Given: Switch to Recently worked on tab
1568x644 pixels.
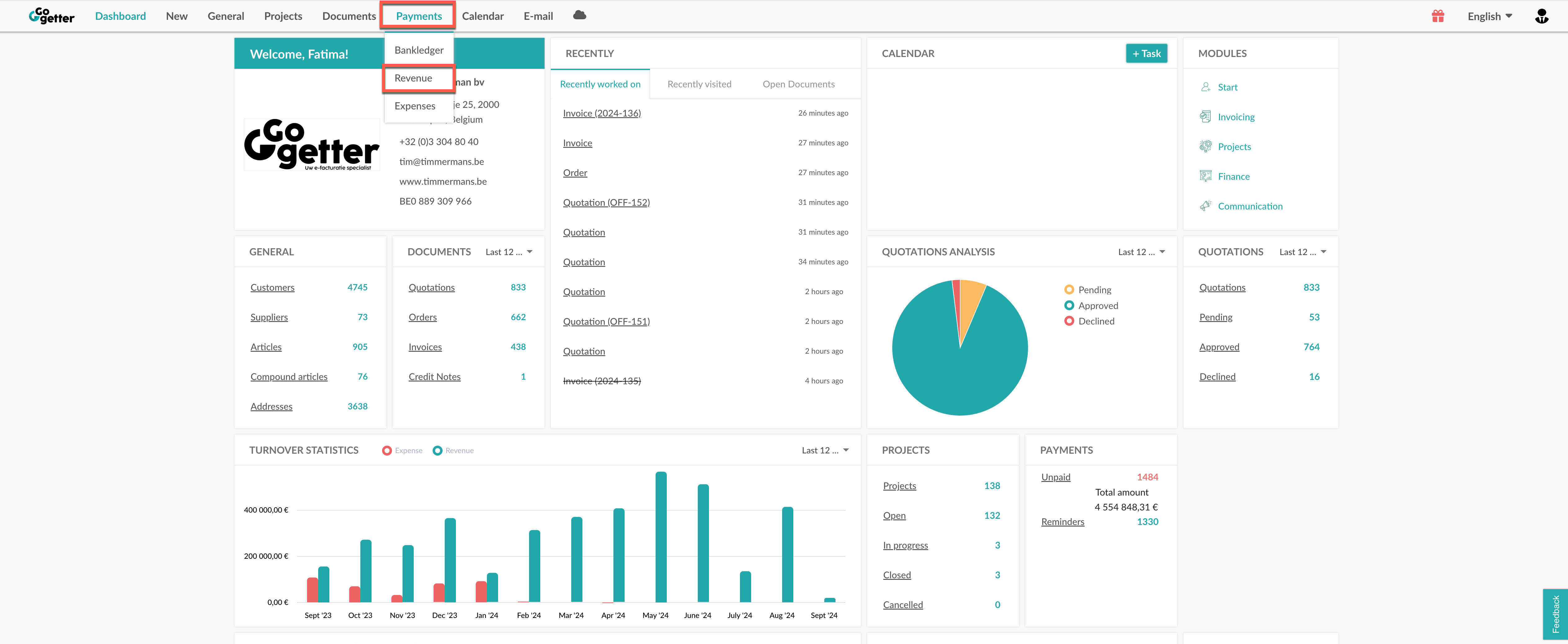Looking at the screenshot, I should [600, 84].
